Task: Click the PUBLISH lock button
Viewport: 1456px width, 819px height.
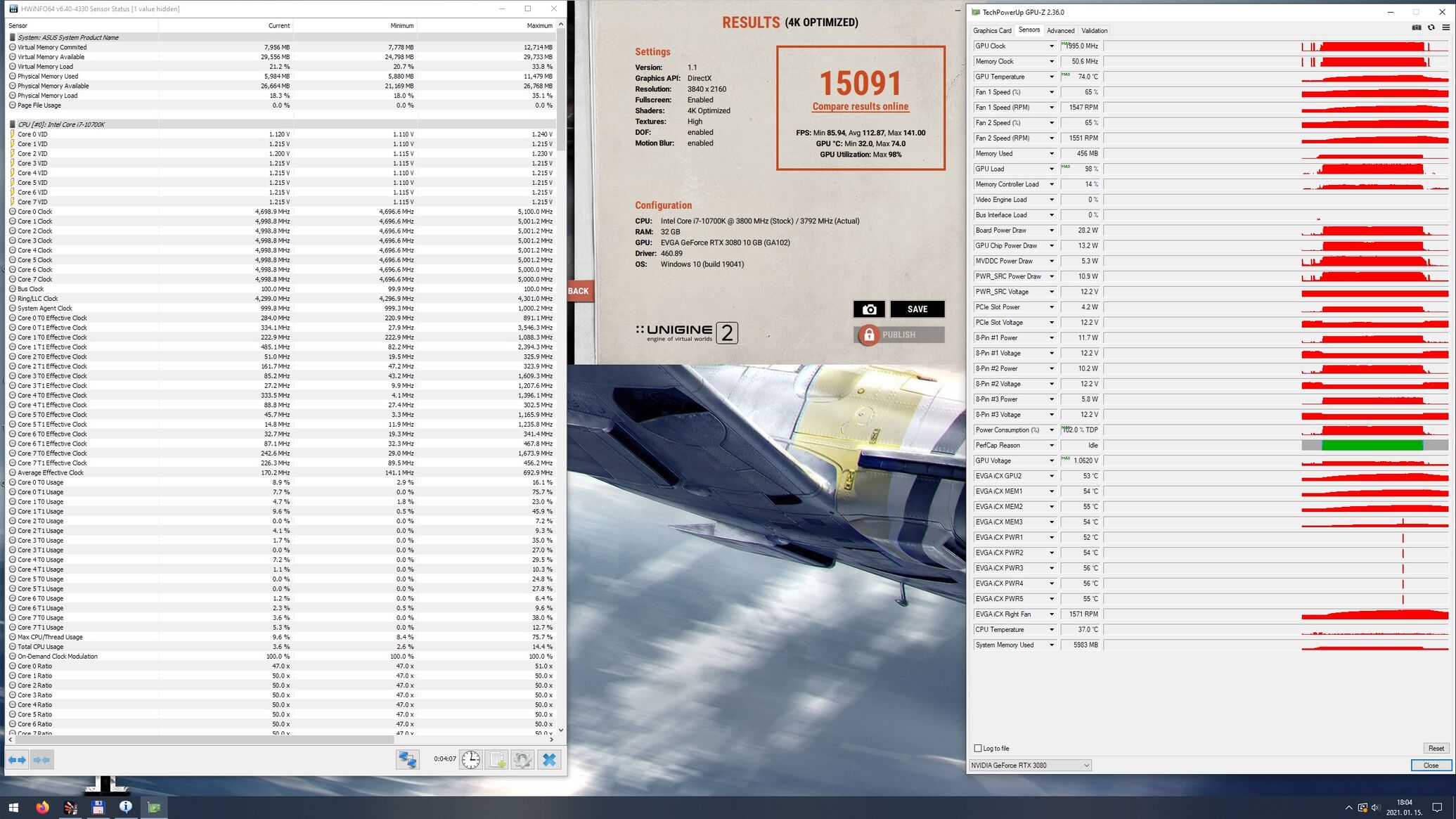Action: 899,335
